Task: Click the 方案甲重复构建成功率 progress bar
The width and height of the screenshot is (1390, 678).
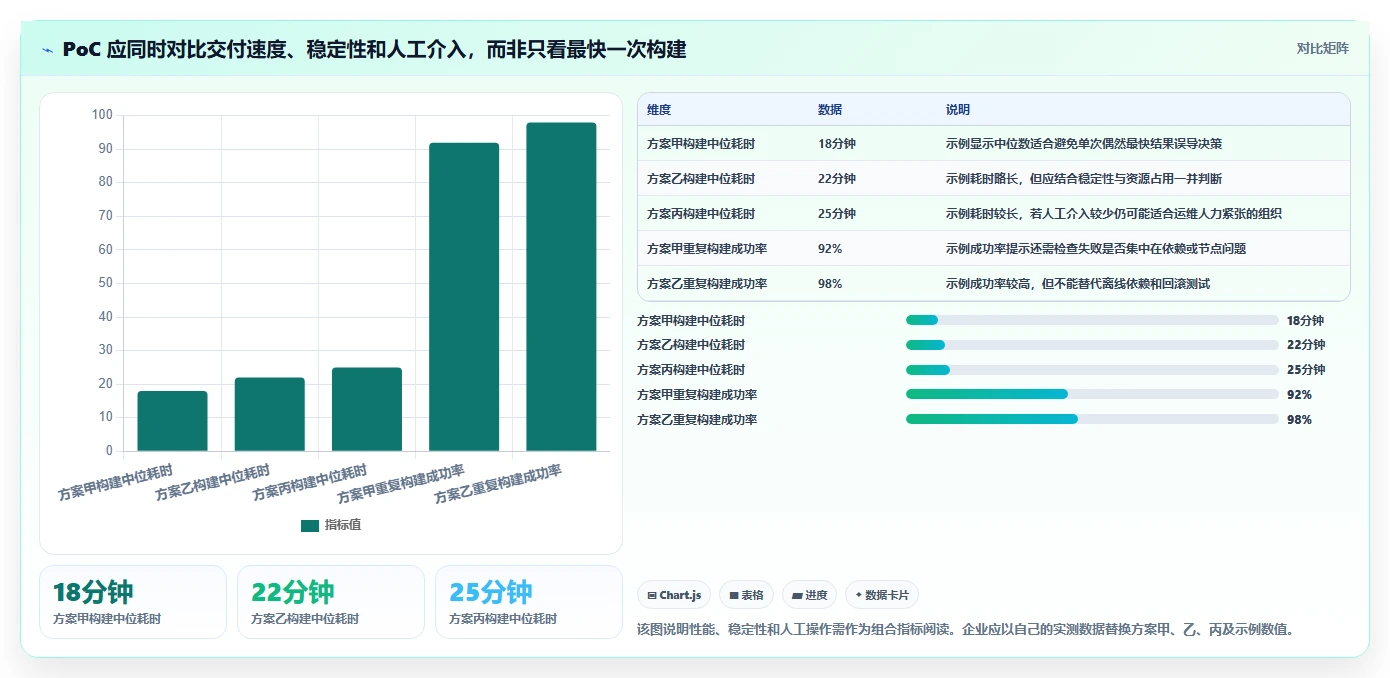Action: [x=1092, y=394]
